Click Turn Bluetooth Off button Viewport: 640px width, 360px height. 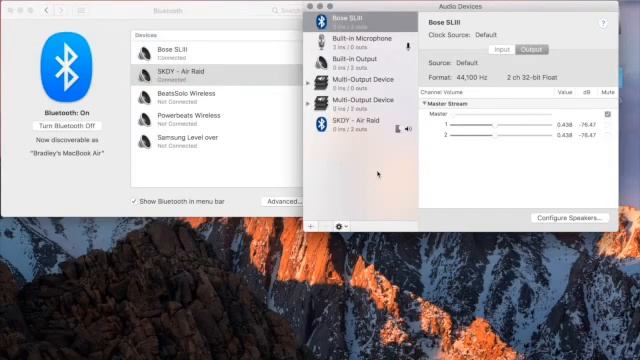pos(67,126)
